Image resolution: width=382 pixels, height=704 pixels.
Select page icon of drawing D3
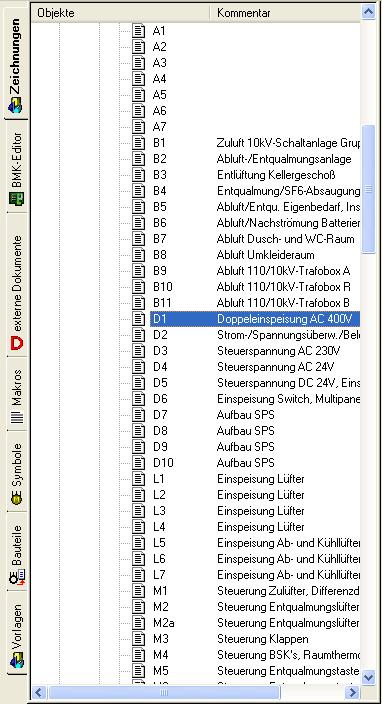(139, 351)
